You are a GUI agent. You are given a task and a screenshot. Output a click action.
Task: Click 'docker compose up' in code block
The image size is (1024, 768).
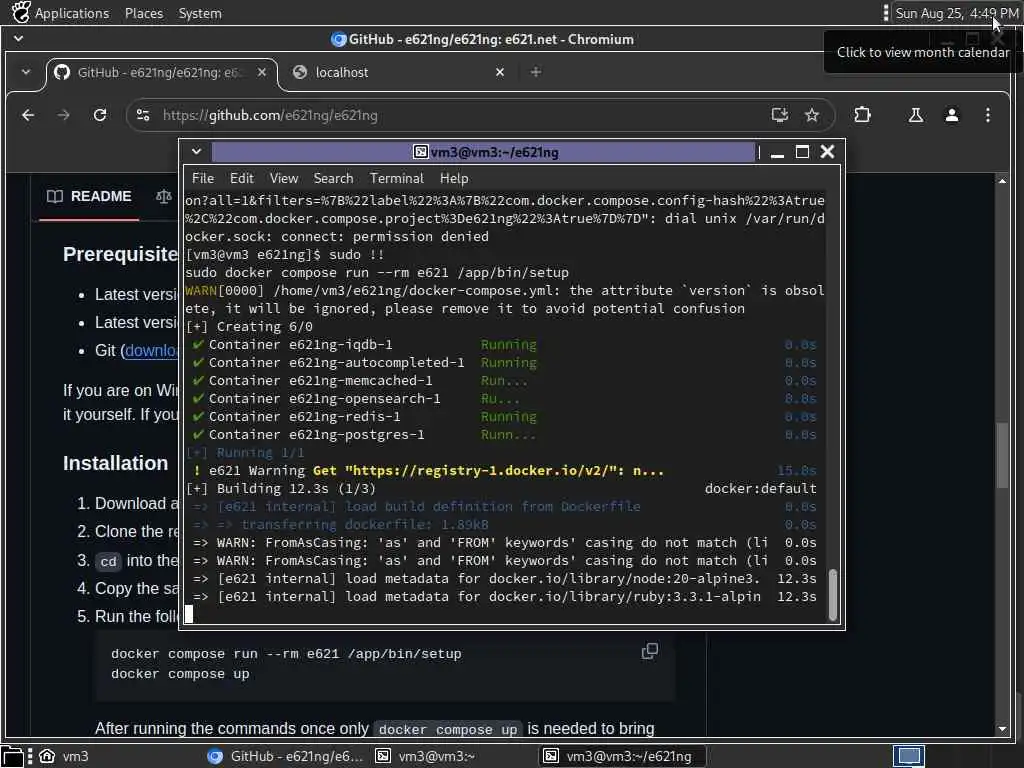coord(180,674)
